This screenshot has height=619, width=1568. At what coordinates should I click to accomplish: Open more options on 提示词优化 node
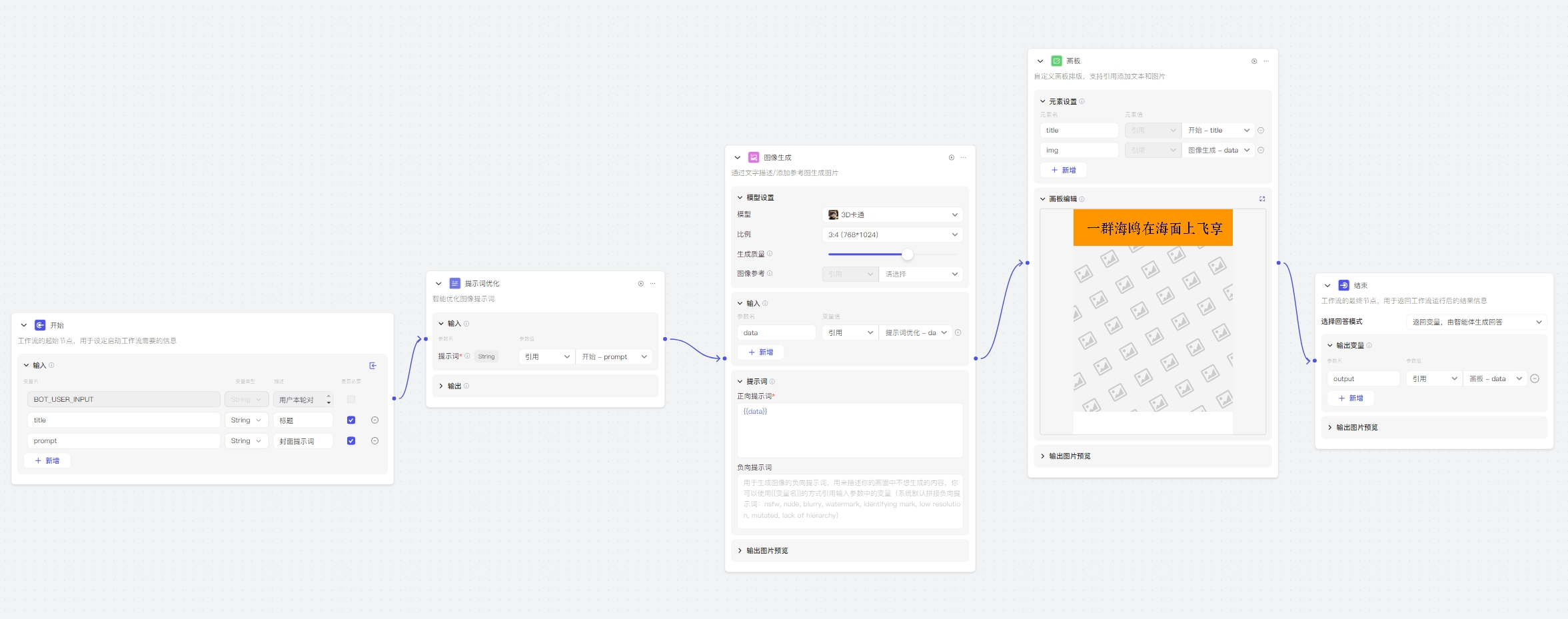tap(653, 283)
